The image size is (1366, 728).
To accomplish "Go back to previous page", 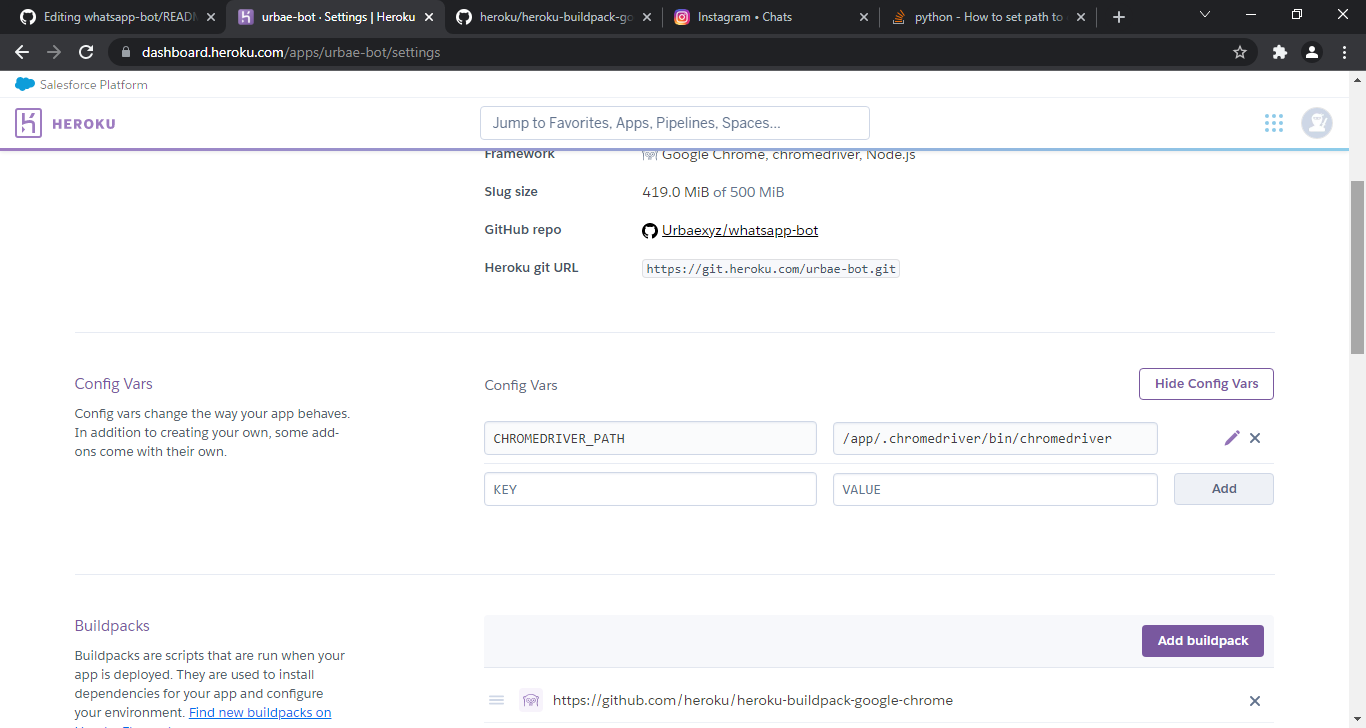I will pyautogui.click(x=22, y=52).
